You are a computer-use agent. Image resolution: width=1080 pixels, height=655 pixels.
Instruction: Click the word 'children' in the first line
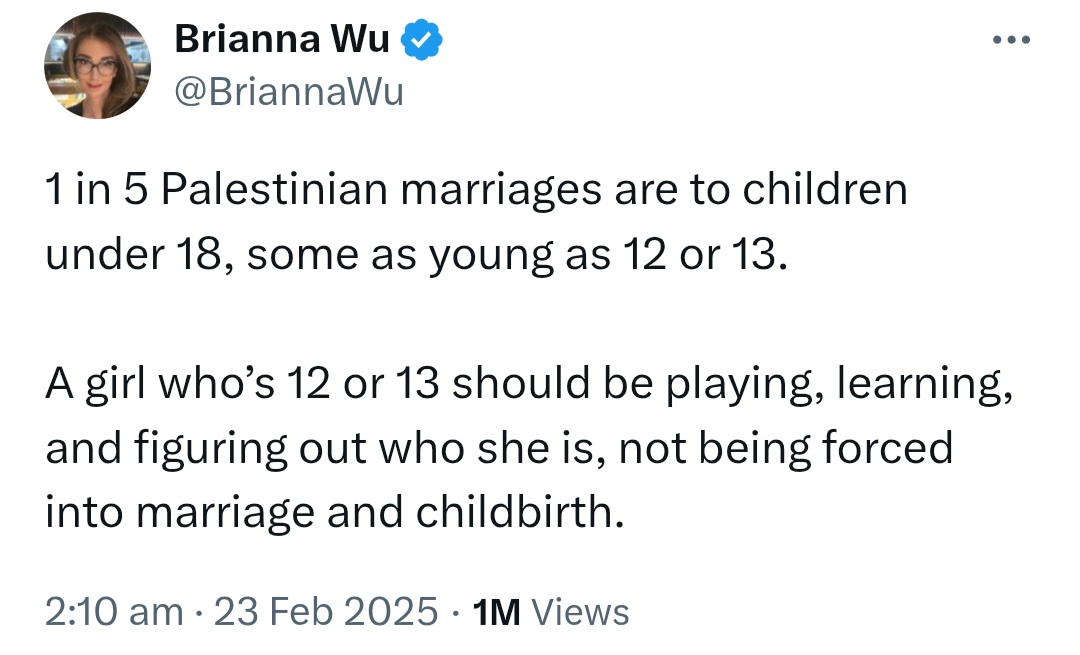[824, 190]
